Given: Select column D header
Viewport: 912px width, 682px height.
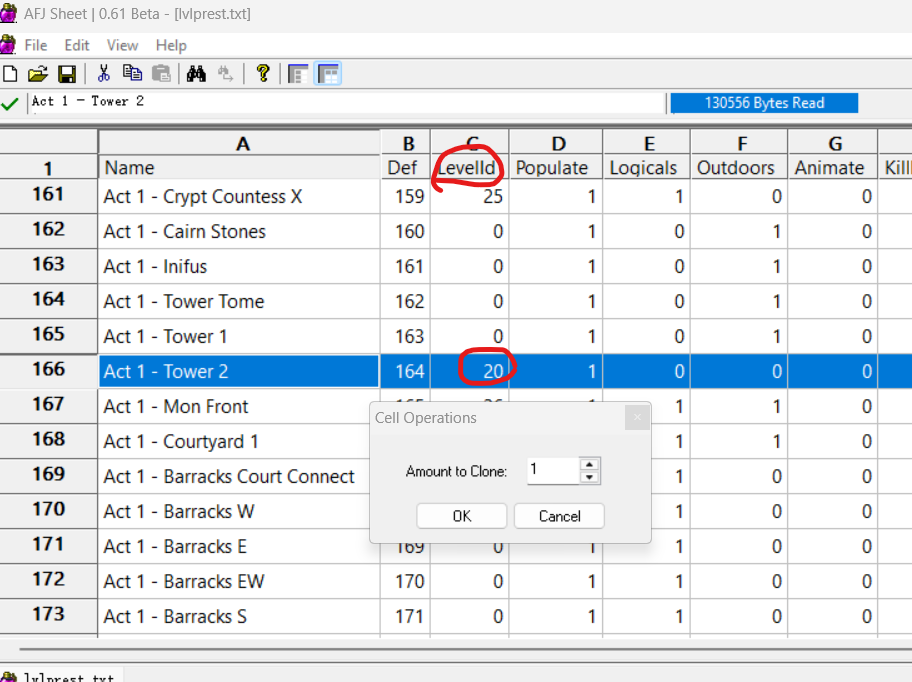Looking at the screenshot, I should coord(556,143).
